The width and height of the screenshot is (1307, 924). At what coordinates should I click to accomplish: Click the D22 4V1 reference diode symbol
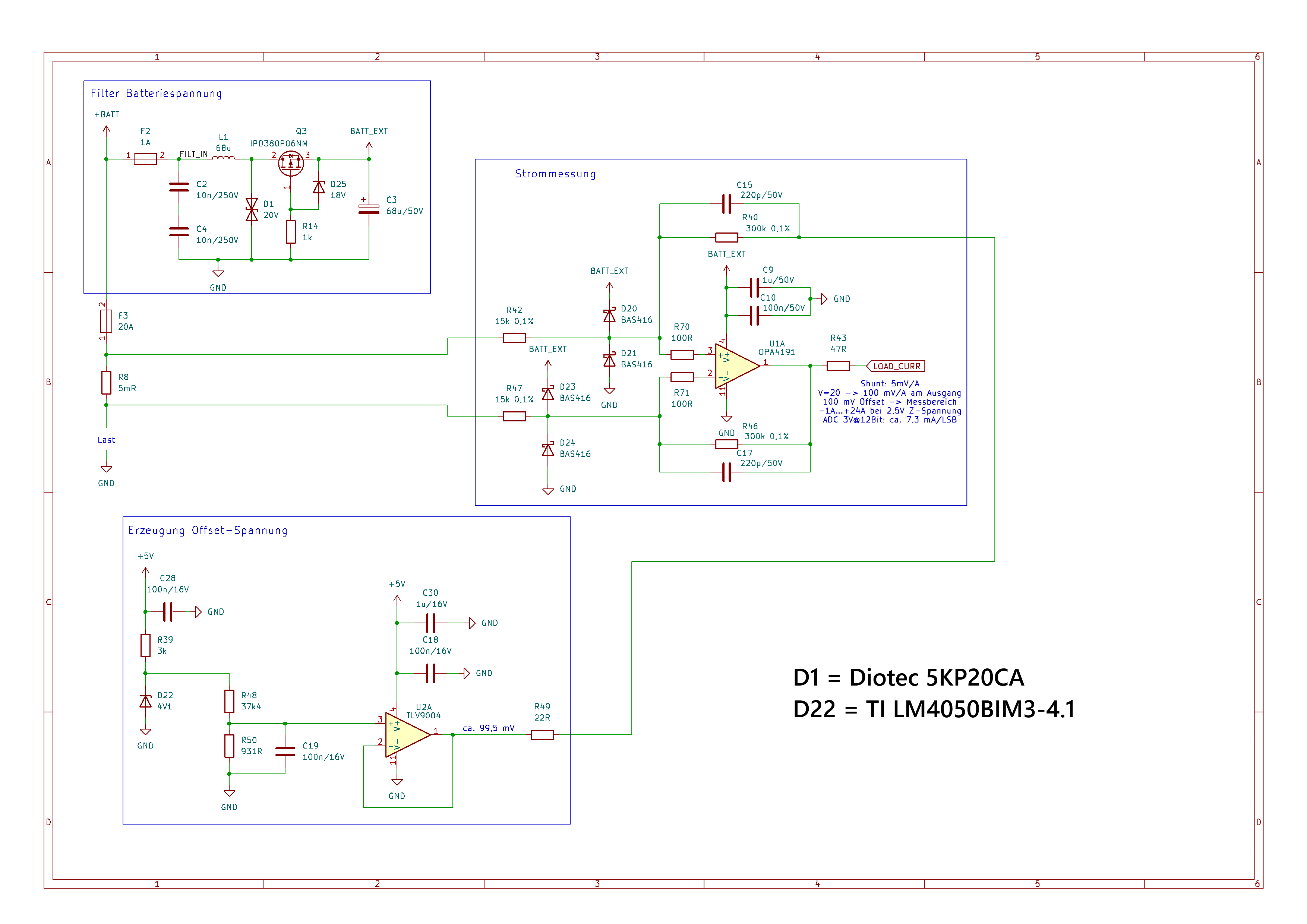point(145,701)
